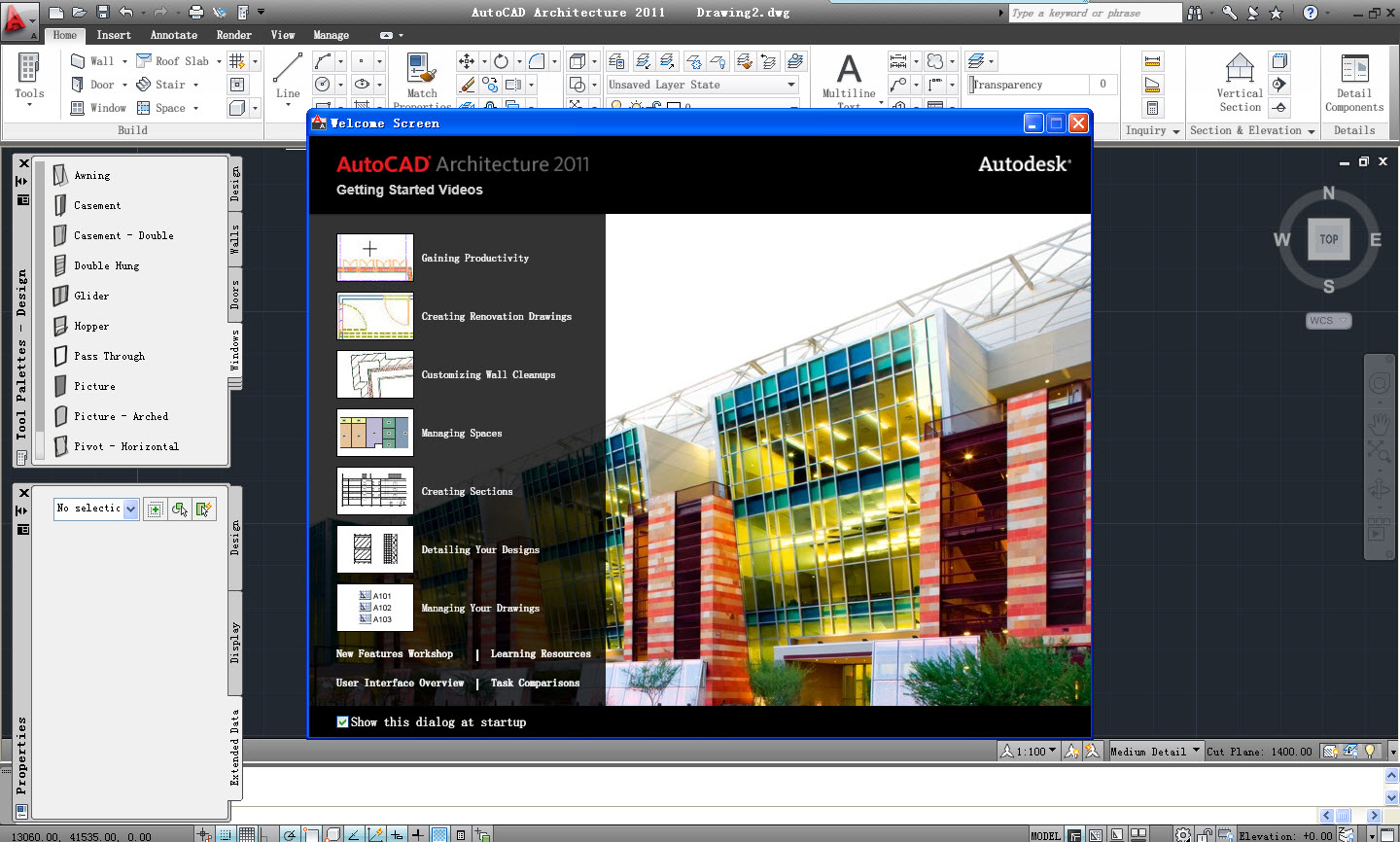Click the Favorites star icon in title bar

[1277, 13]
